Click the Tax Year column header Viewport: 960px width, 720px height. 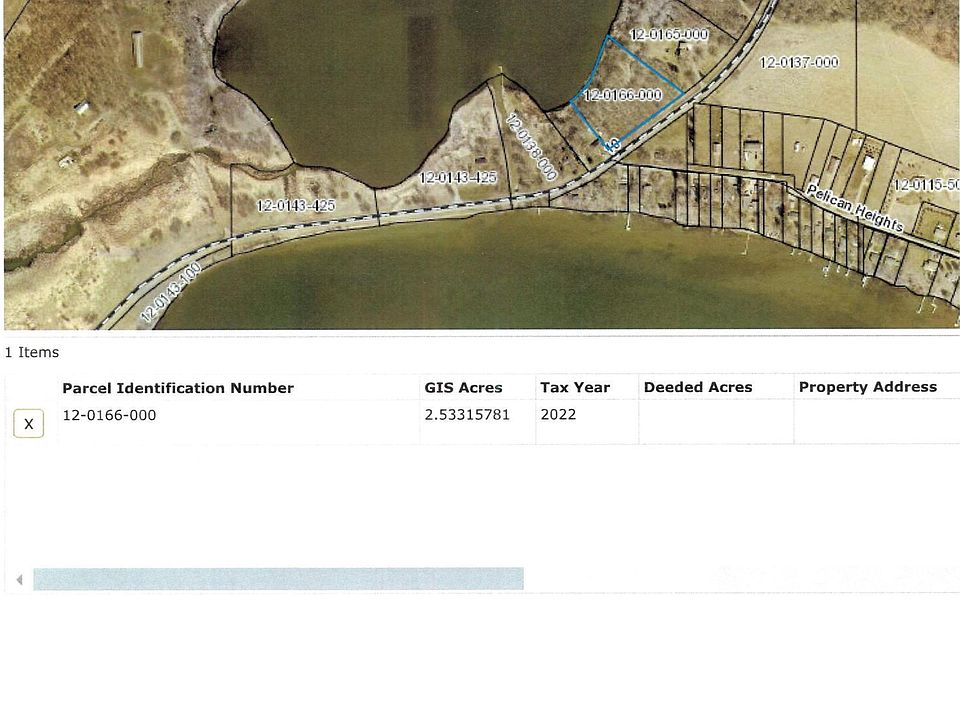[x=575, y=388]
